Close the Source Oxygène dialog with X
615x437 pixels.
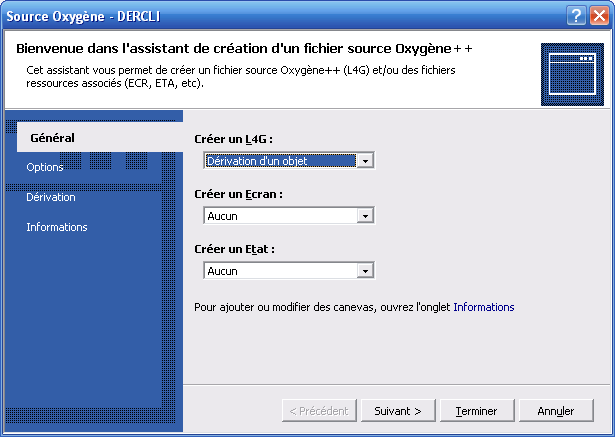(x=599, y=16)
